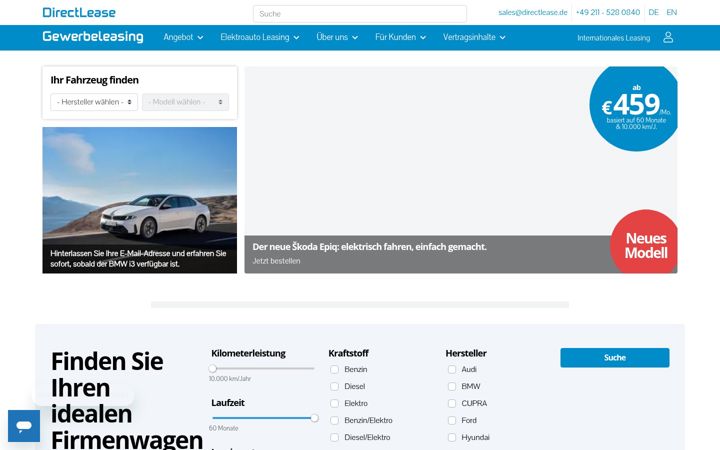Select the Audi manufacturer checkbox

tap(452, 369)
